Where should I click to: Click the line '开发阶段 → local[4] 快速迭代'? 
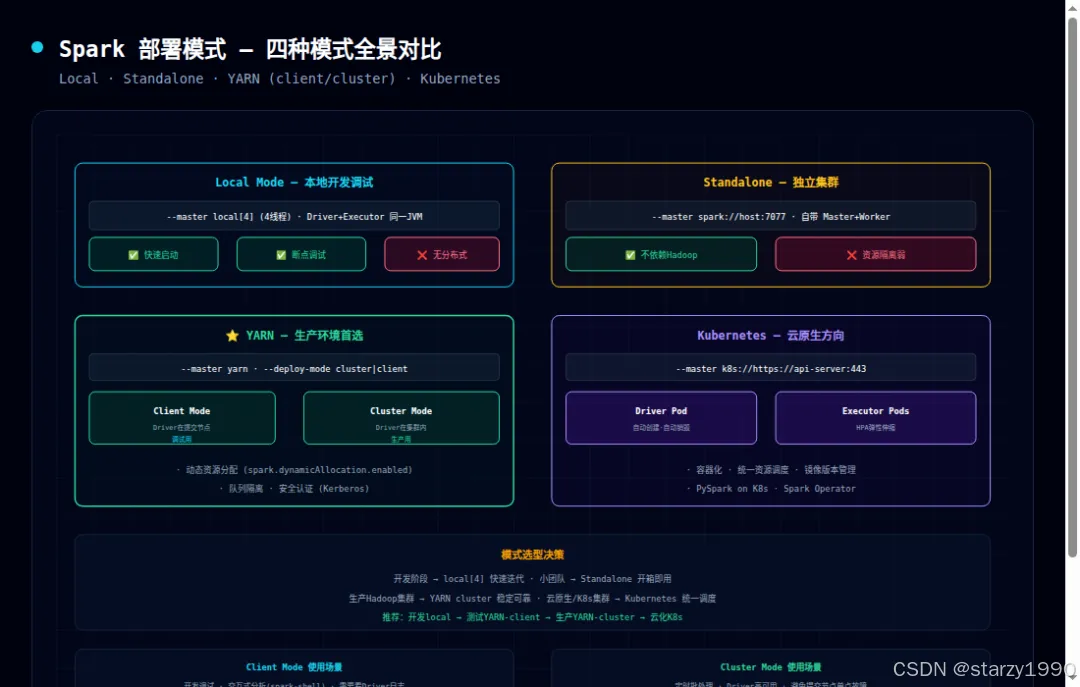[458, 579]
